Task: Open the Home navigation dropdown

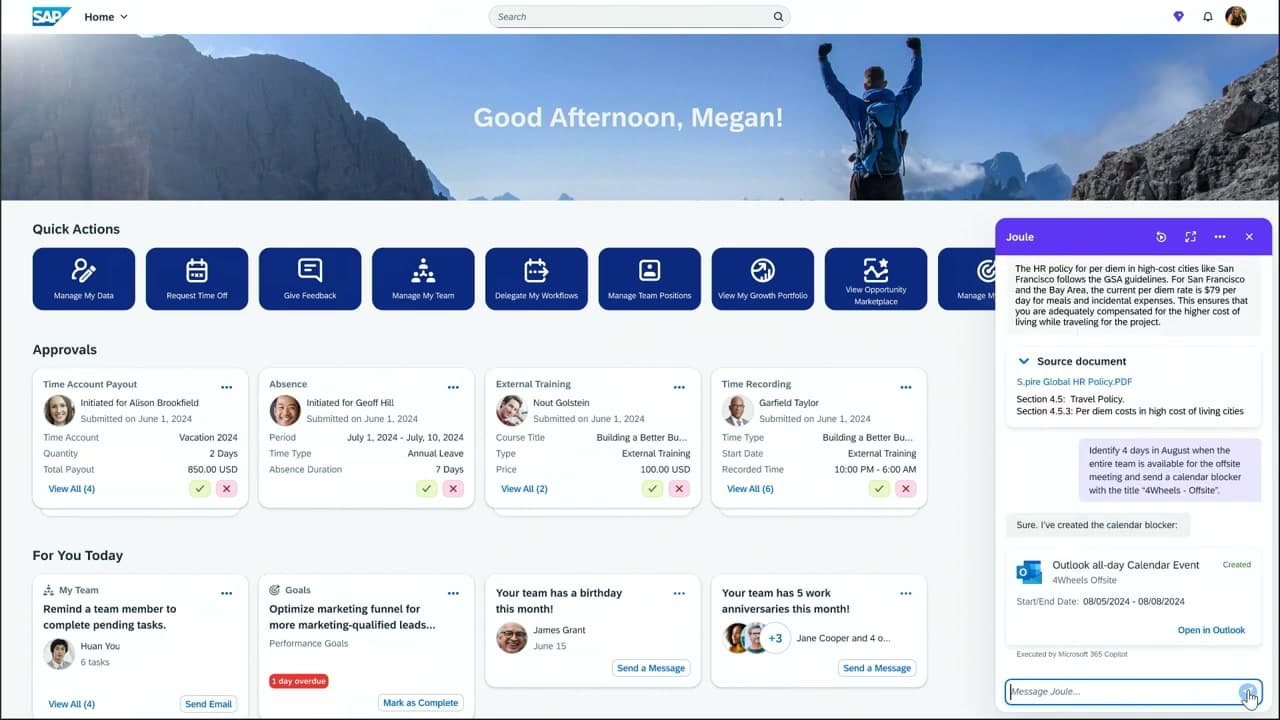Action: 106,17
